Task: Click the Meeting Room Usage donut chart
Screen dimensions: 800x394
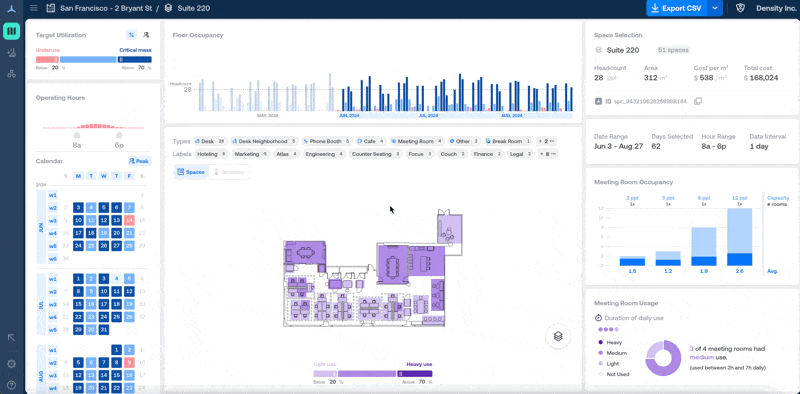Action: click(x=664, y=358)
